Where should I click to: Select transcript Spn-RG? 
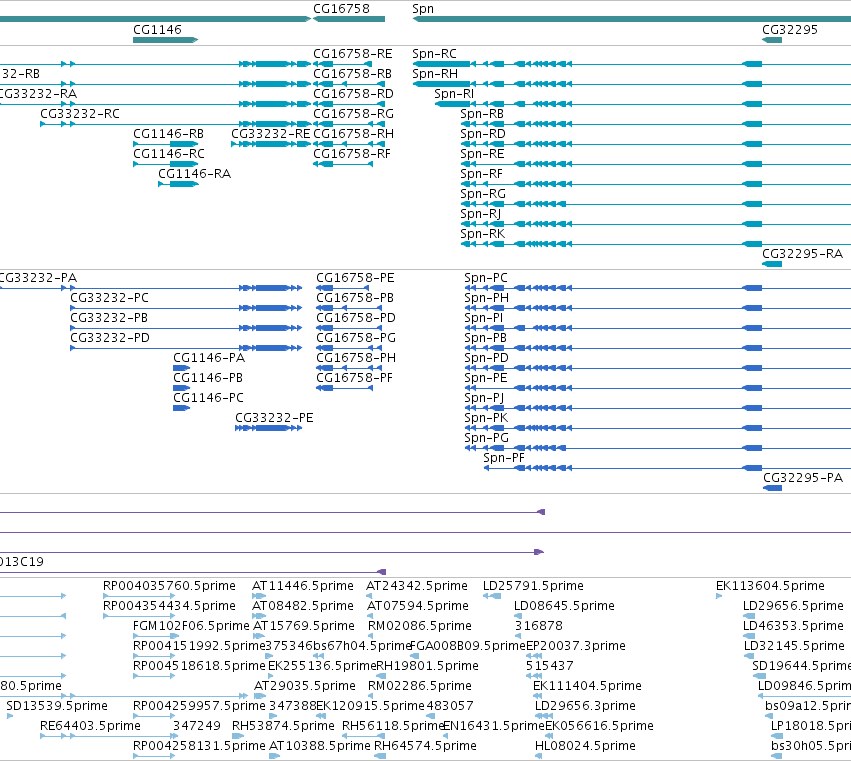click(482, 194)
